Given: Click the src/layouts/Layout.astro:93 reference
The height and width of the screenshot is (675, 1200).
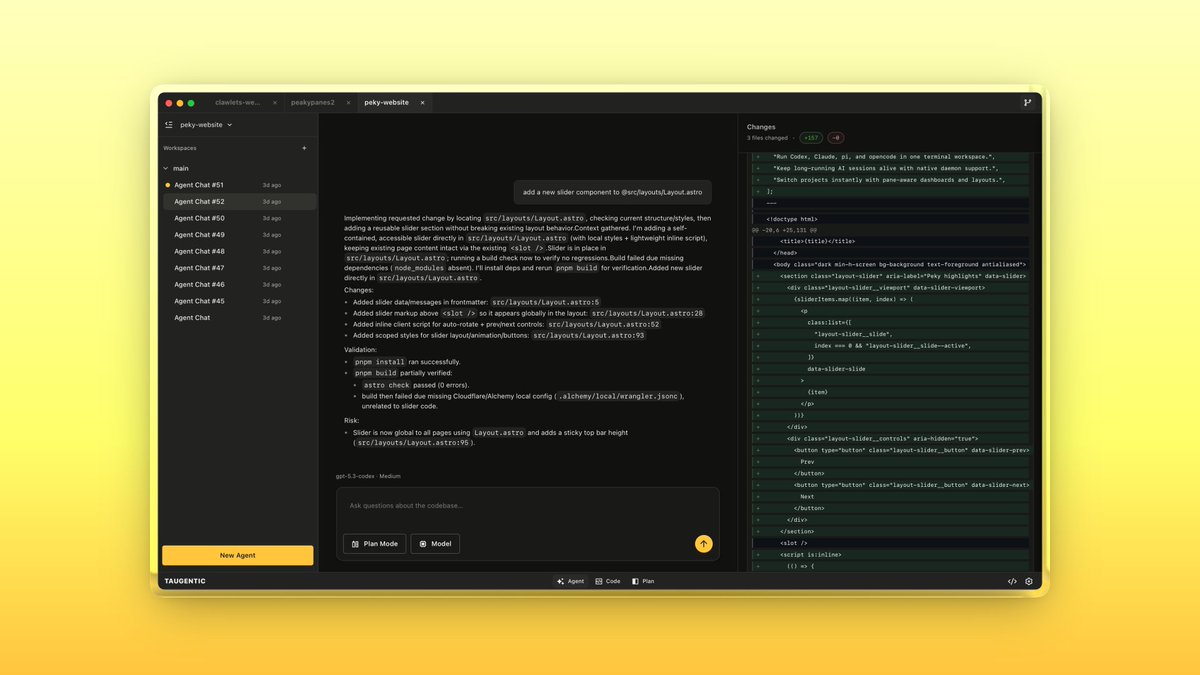Looking at the screenshot, I should point(589,336).
